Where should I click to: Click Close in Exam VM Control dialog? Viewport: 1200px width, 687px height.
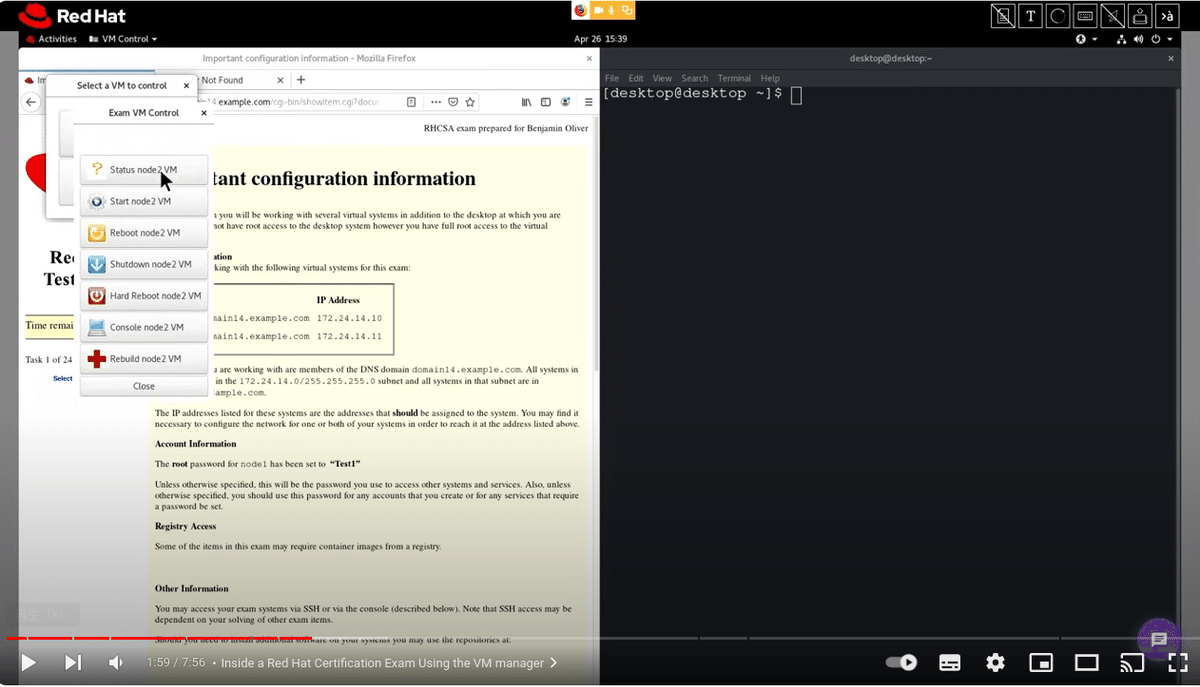tap(144, 386)
